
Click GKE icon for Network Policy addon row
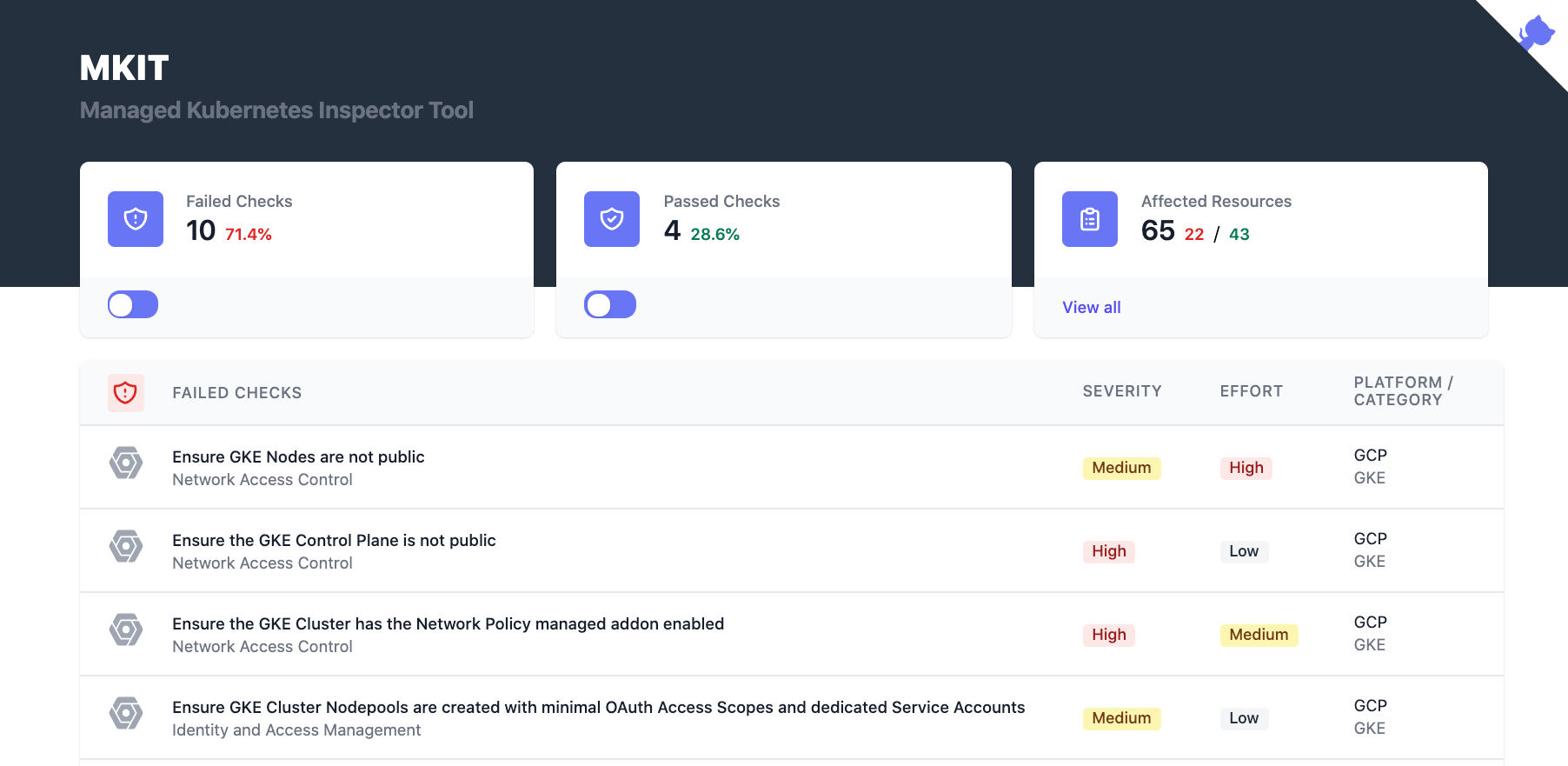pyautogui.click(x=126, y=629)
